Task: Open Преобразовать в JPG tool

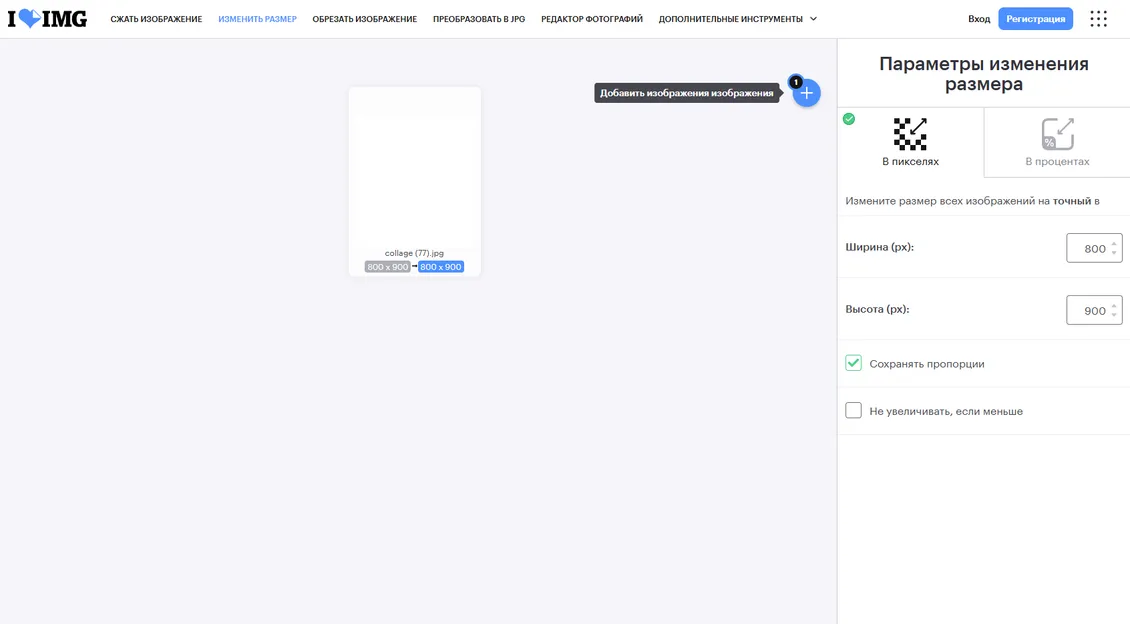Action: point(479,19)
